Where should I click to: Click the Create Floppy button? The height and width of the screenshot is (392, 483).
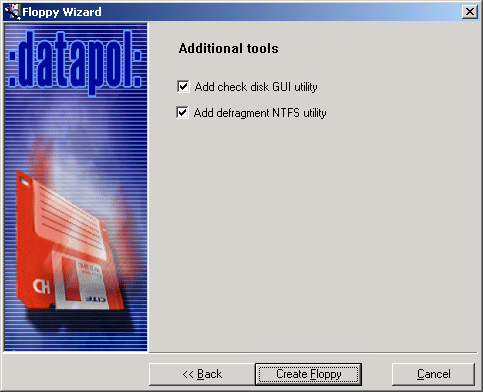[x=308, y=374]
